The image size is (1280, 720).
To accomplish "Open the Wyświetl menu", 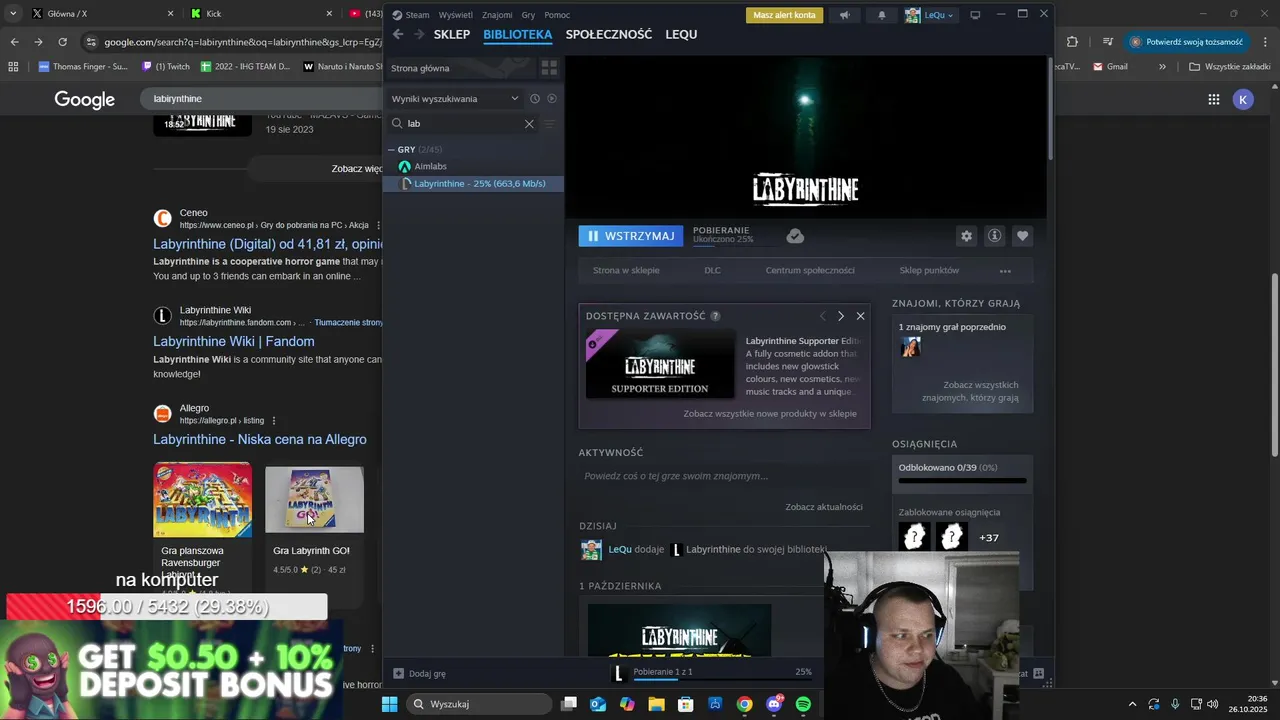I will point(456,15).
